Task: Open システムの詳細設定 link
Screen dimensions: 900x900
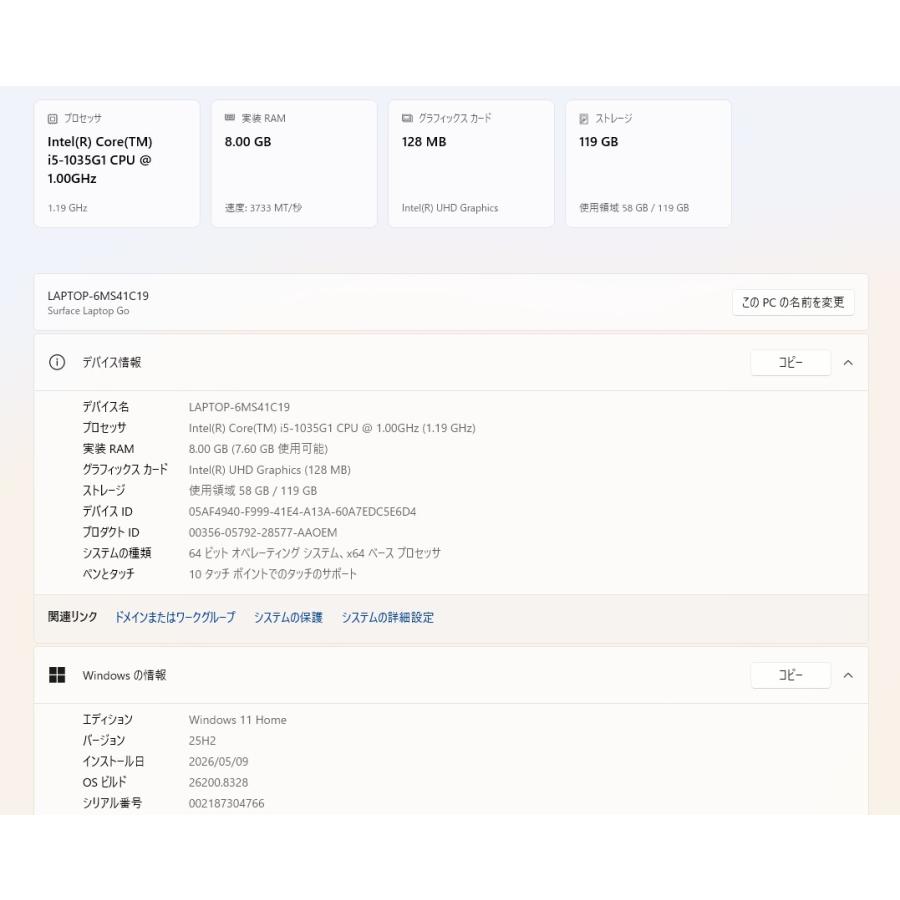Action: [x=387, y=618]
